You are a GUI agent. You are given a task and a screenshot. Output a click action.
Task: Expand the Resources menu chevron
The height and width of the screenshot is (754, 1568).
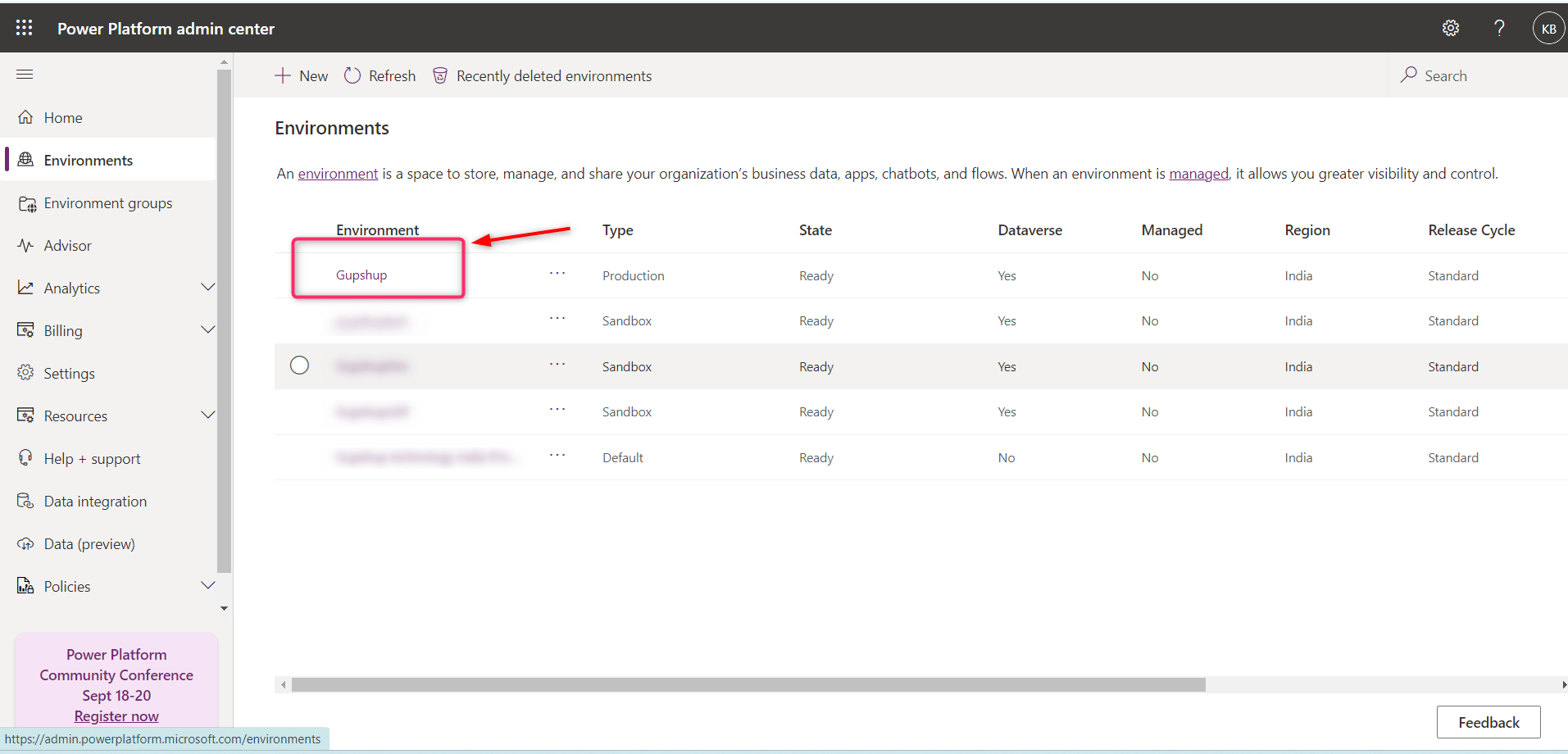click(208, 415)
